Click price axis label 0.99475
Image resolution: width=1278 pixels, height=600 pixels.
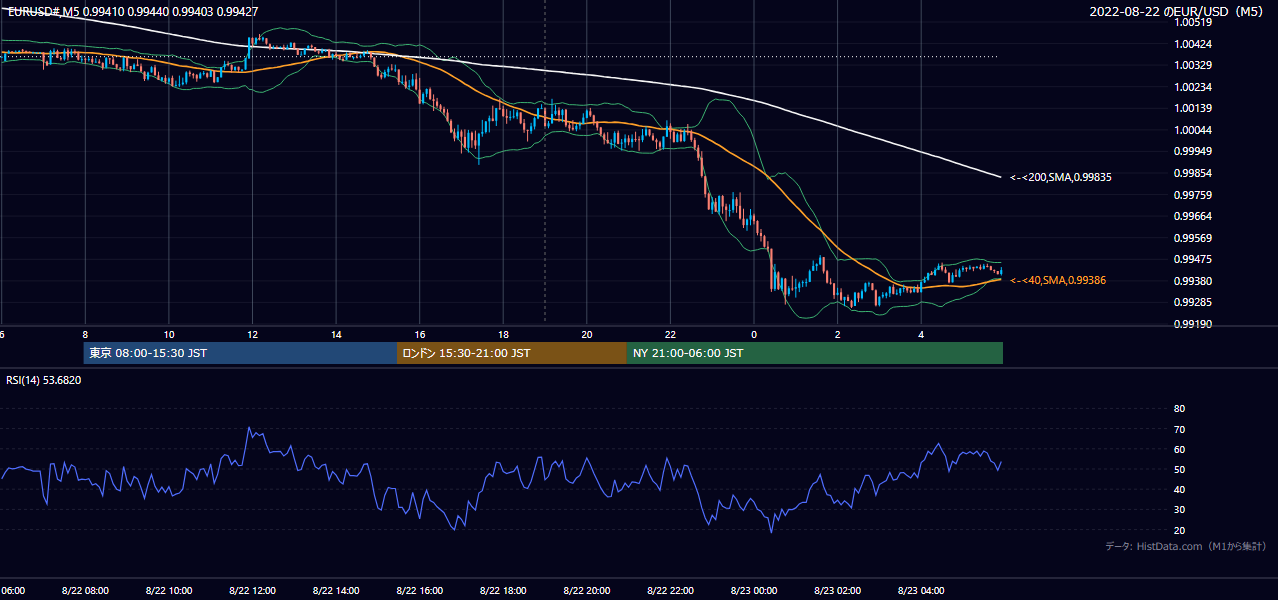(x=1191, y=259)
